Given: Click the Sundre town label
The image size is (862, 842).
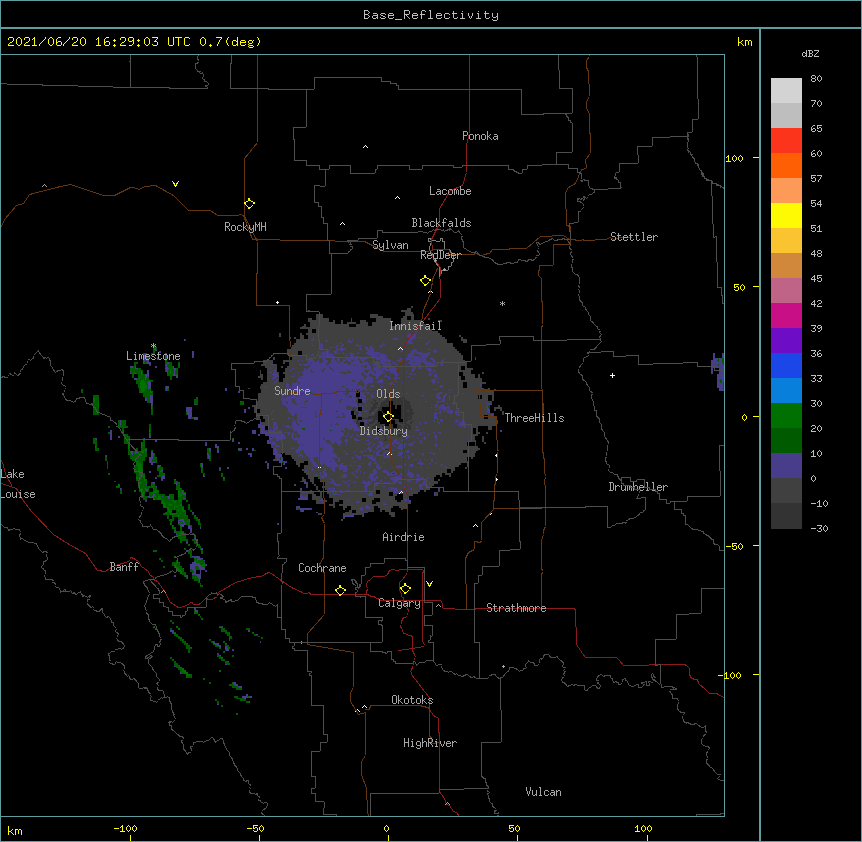Looking at the screenshot, I should pos(292,391).
